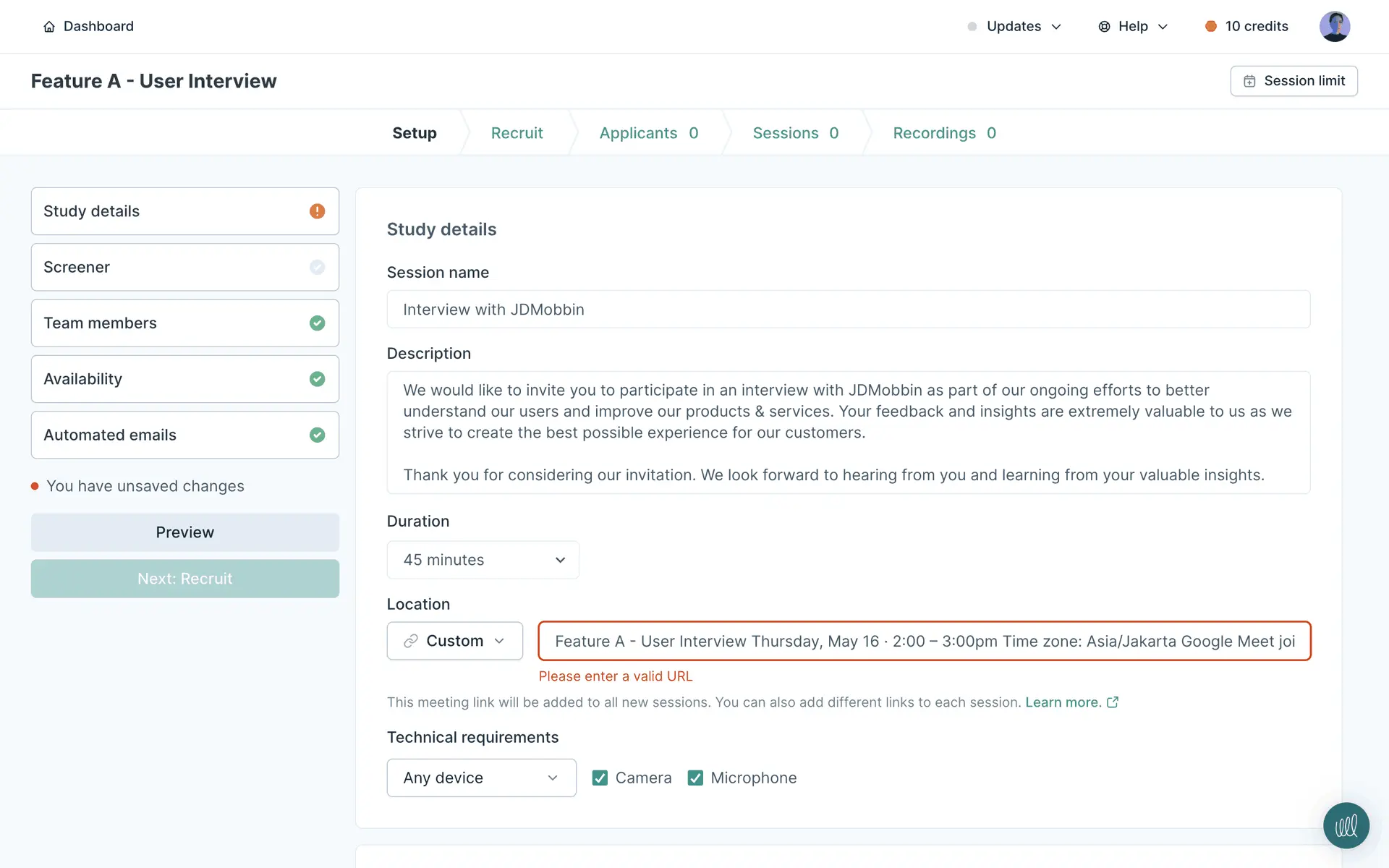The width and height of the screenshot is (1389, 868).
Task: Click the Study details warning icon
Action: (x=317, y=211)
